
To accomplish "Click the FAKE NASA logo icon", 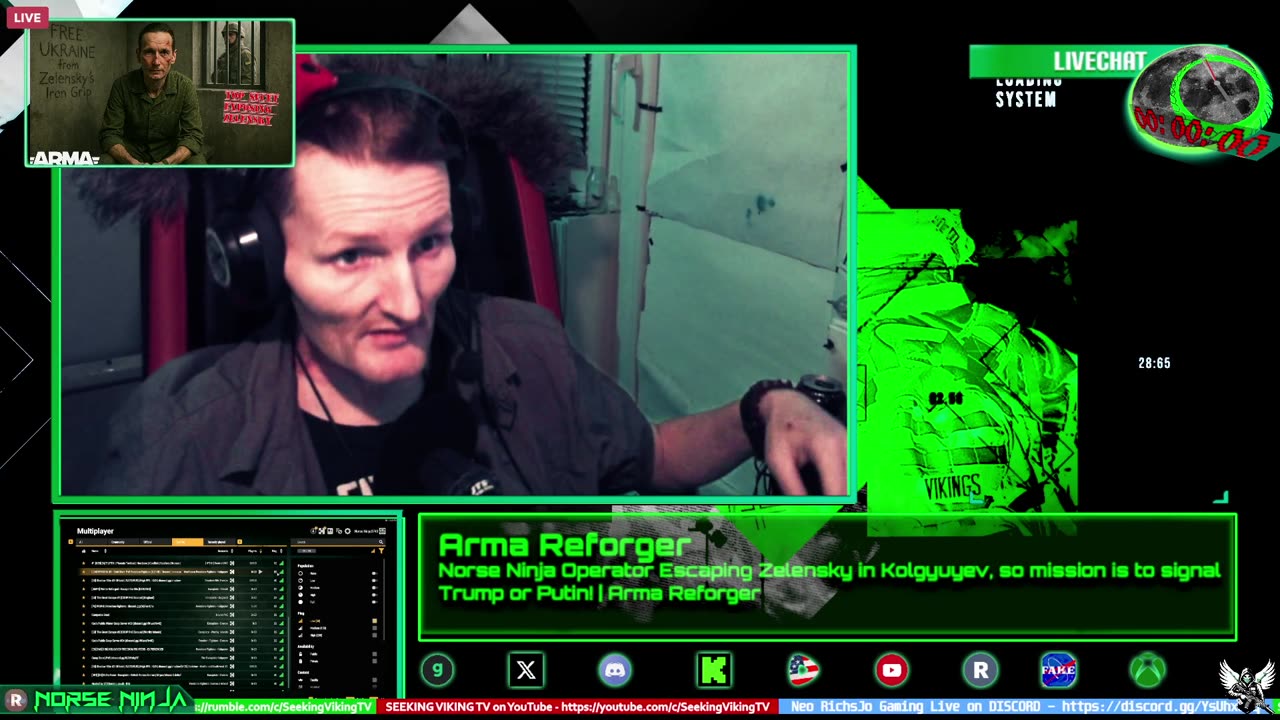I will (1058, 670).
